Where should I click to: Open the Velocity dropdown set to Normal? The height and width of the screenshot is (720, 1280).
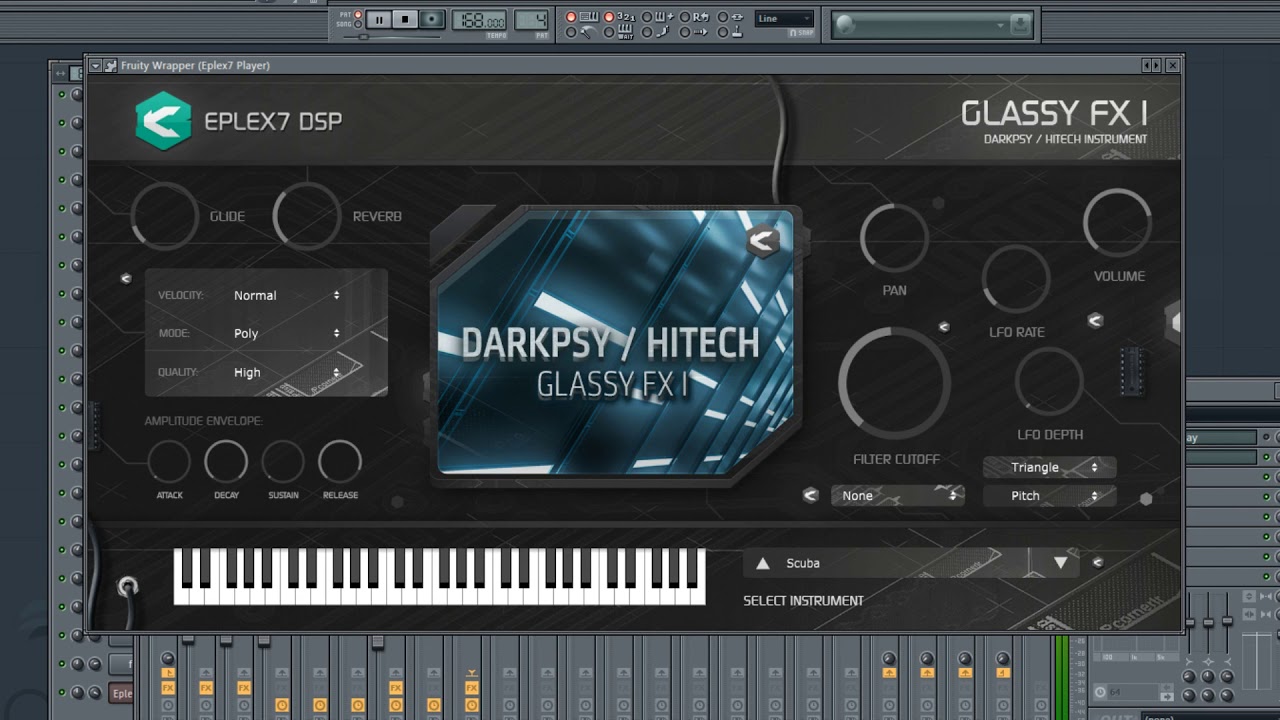click(286, 295)
